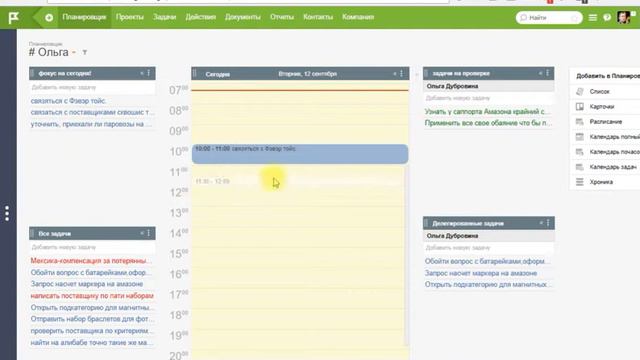Open the Документы menu
The height and width of the screenshot is (360, 640).
pyautogui.click(x=242, y=17)
